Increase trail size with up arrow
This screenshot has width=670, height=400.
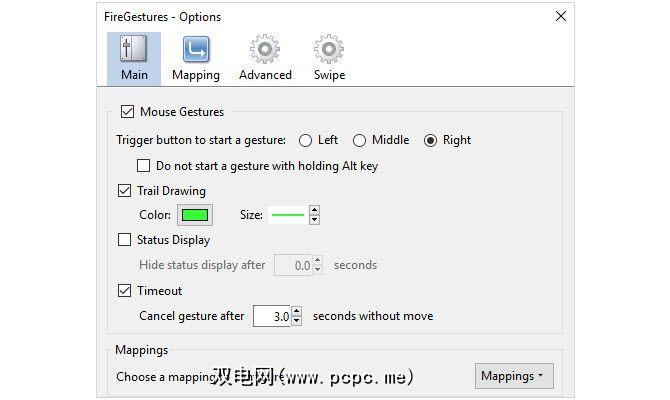tap(314, 210)
